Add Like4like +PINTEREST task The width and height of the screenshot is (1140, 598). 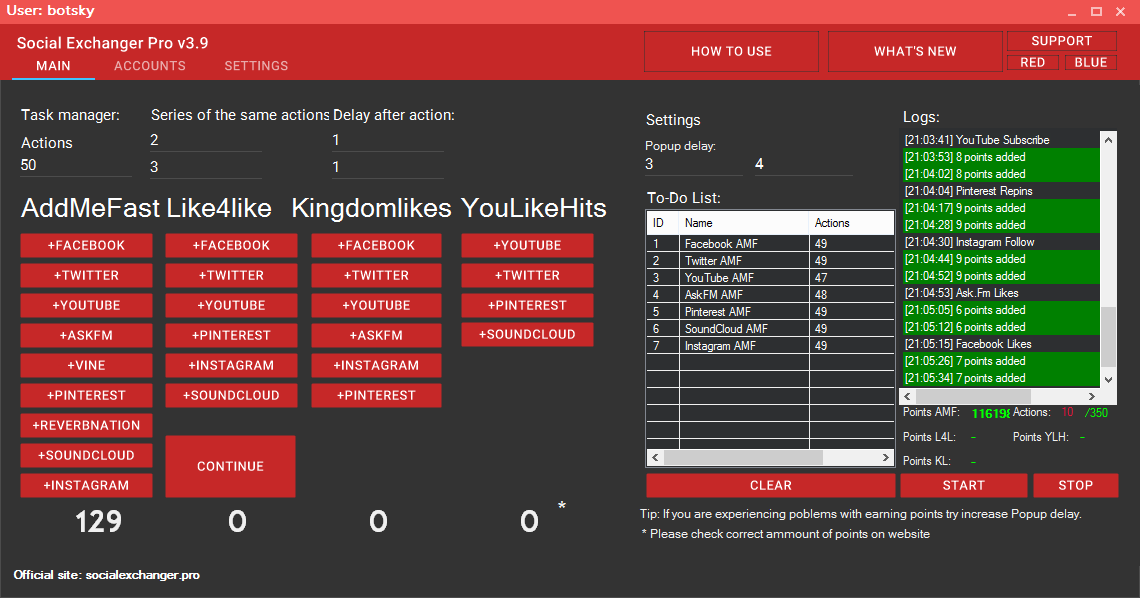click(231, 335)
